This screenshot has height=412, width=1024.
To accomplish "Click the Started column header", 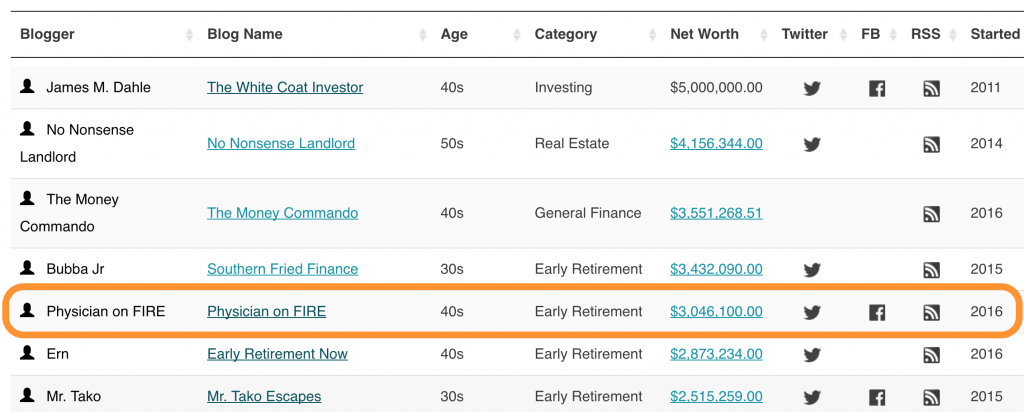I will pyautogui.click(x=994, y=34).
